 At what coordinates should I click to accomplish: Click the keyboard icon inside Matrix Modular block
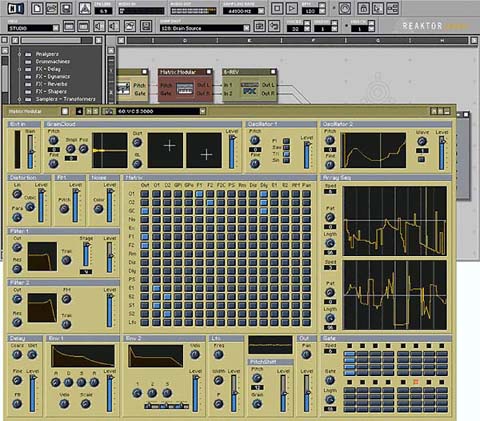click(x=184, y=89)
